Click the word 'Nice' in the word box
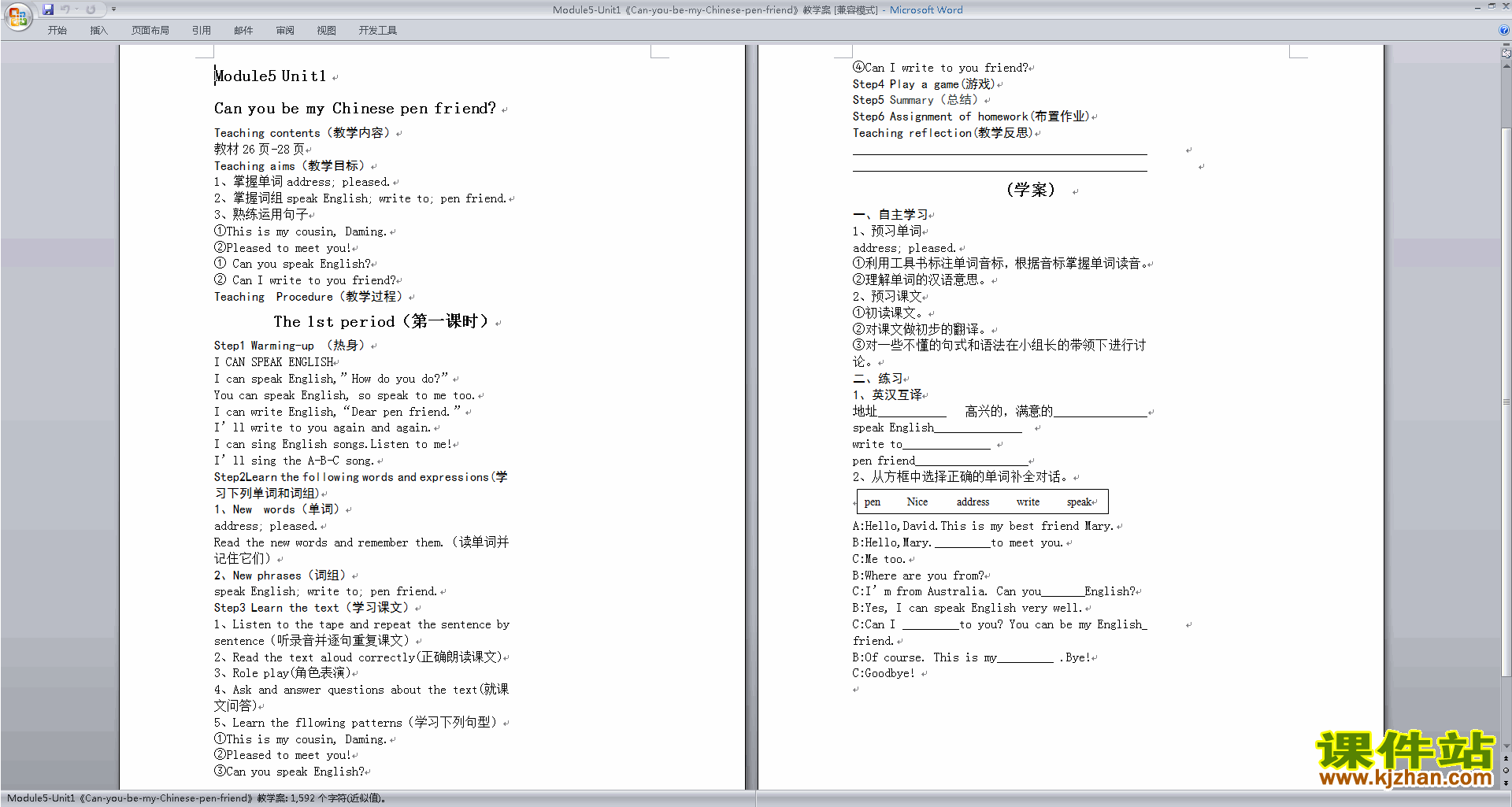 click(917, 502)
